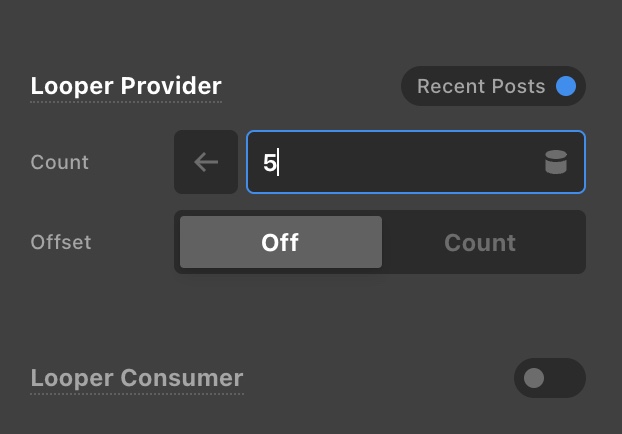
Task: Click the blue dot on Recent Posts
Action: pos(566,86)
